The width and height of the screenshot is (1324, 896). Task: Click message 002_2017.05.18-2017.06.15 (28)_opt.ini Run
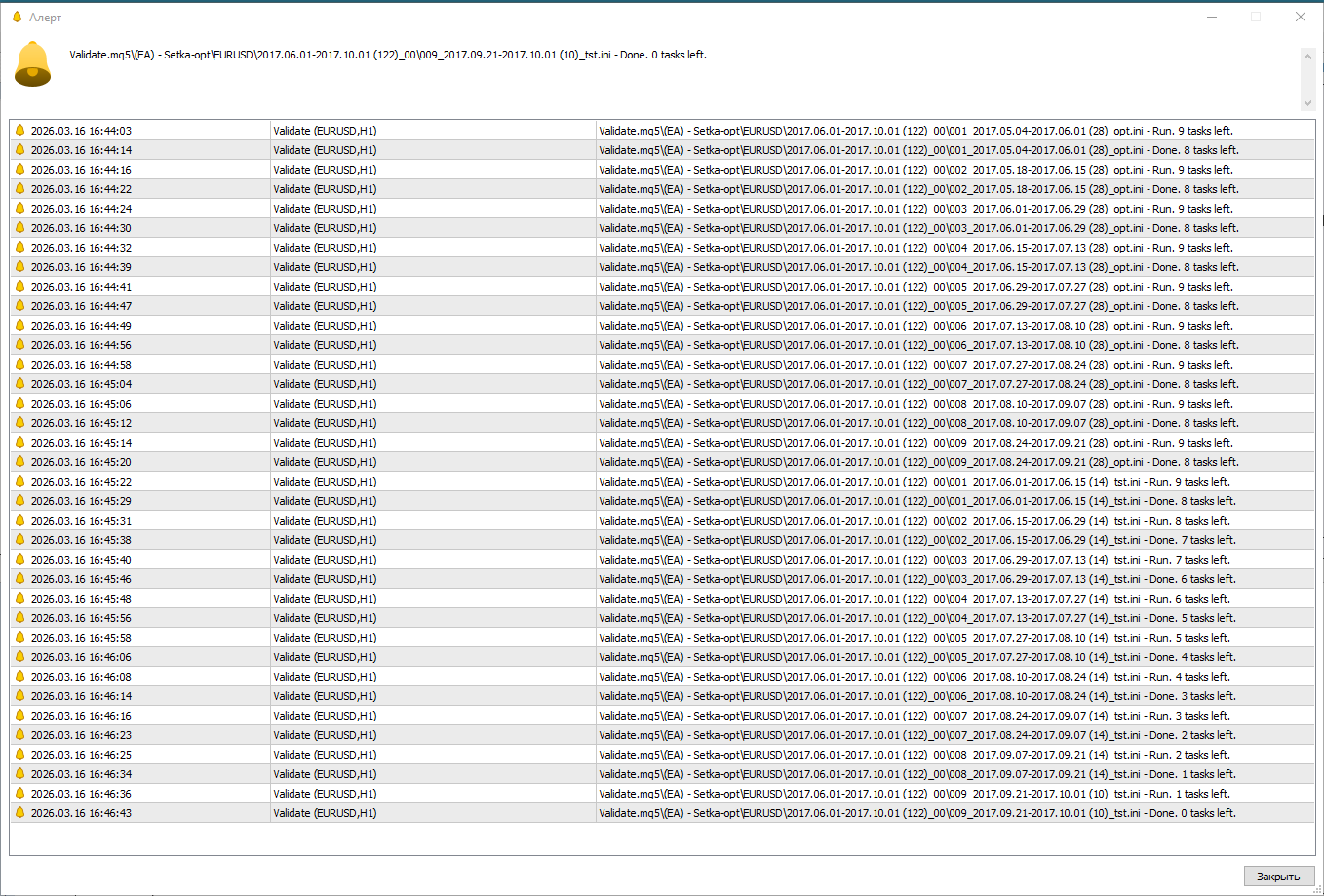[x=915, y=170]
